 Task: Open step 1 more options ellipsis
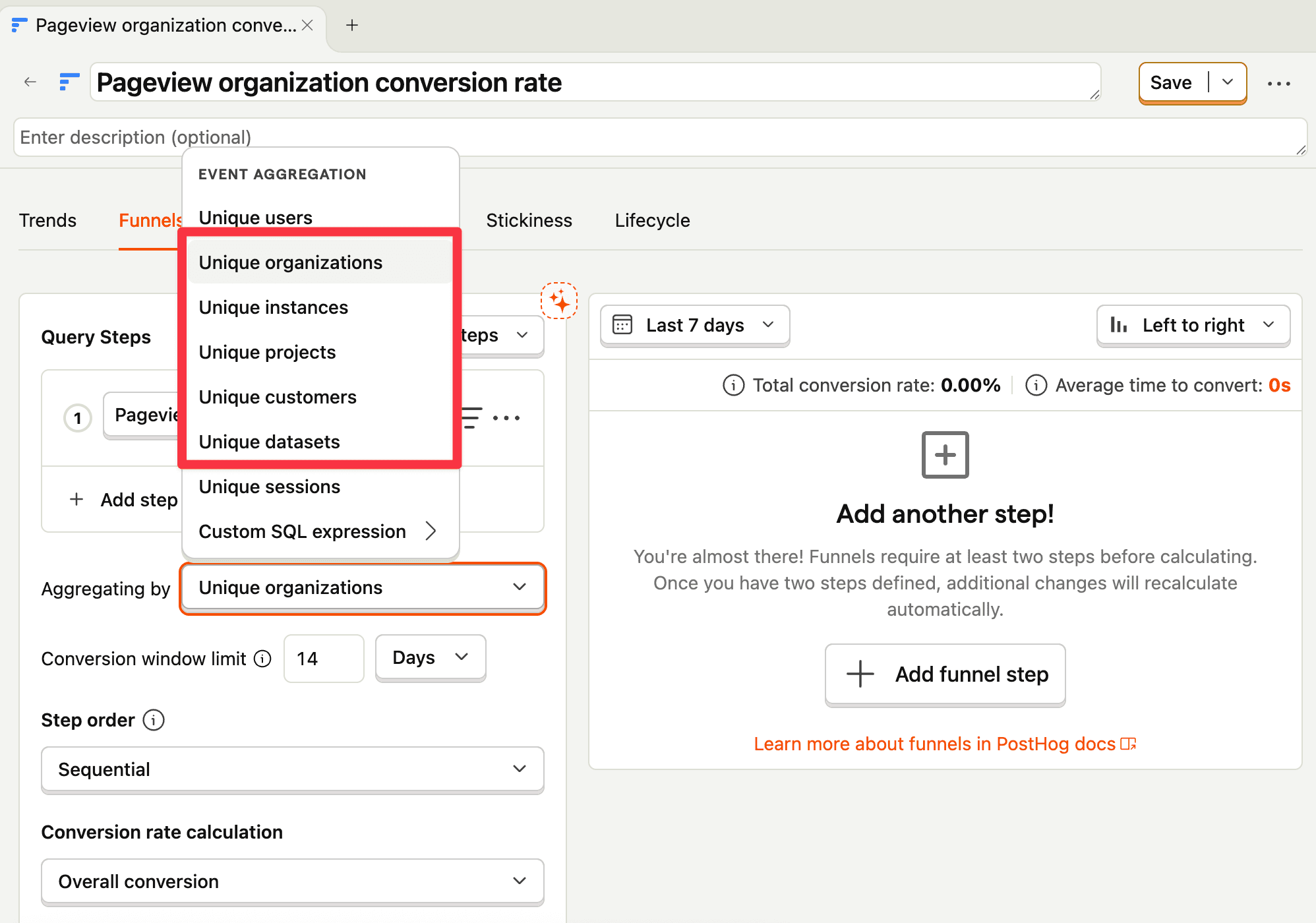point(506,417)
